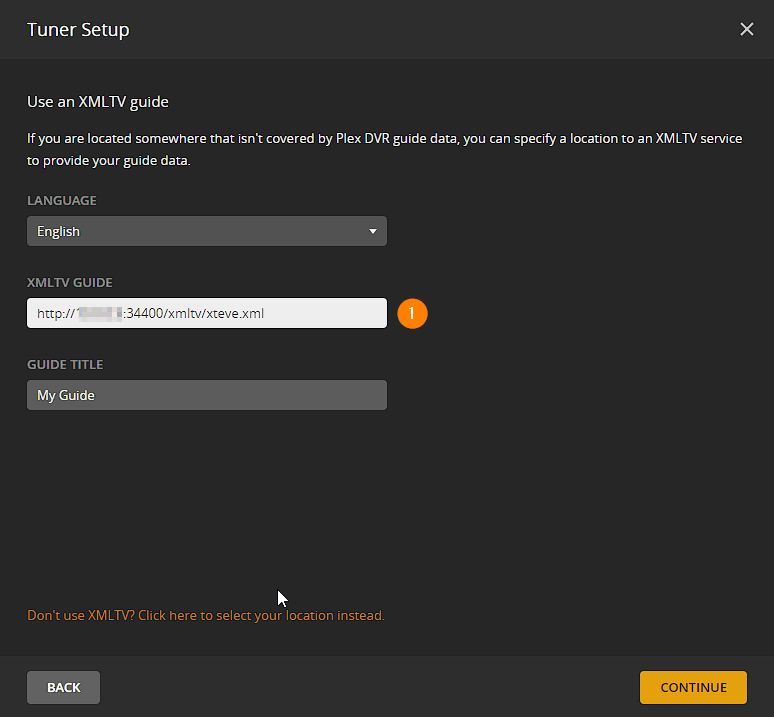Click the My Guide text in the title field
The image size is (774, 717).
pos(66,395)
